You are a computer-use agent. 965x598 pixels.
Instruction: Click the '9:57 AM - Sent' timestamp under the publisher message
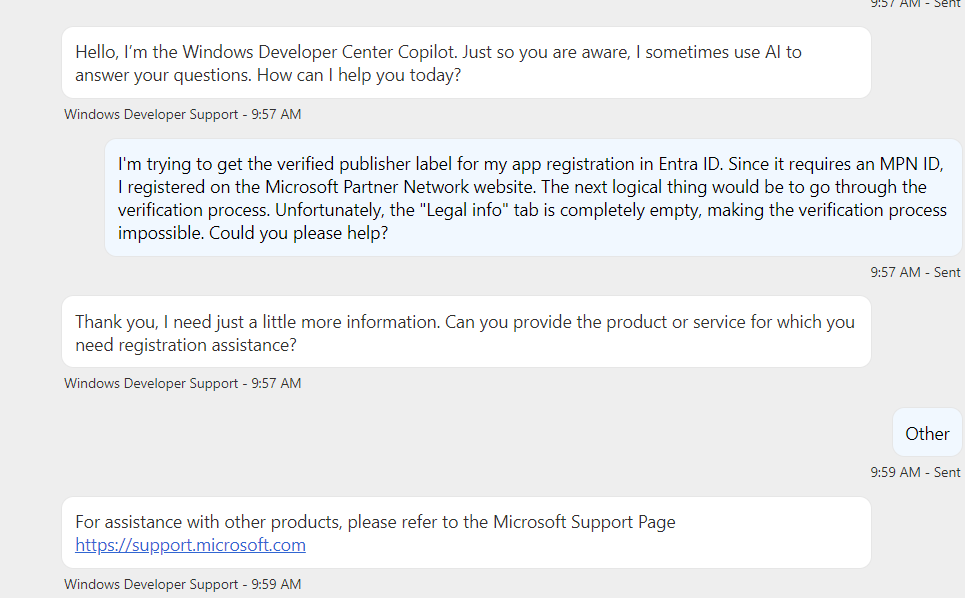point(915,272)
